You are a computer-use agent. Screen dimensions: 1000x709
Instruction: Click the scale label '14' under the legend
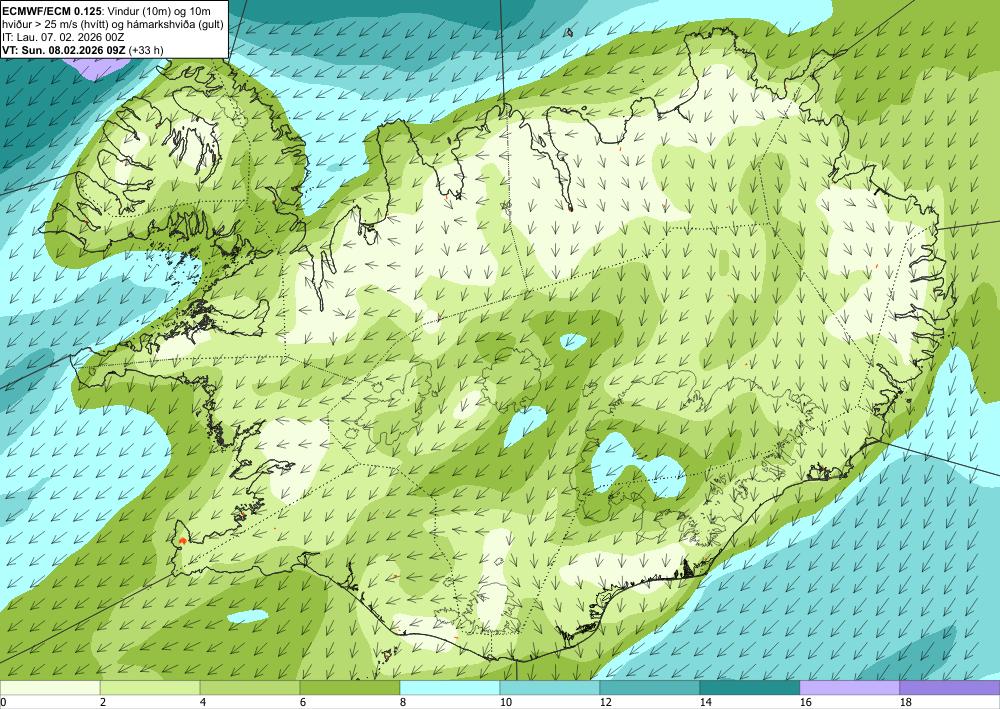click(x=705, y=702)
